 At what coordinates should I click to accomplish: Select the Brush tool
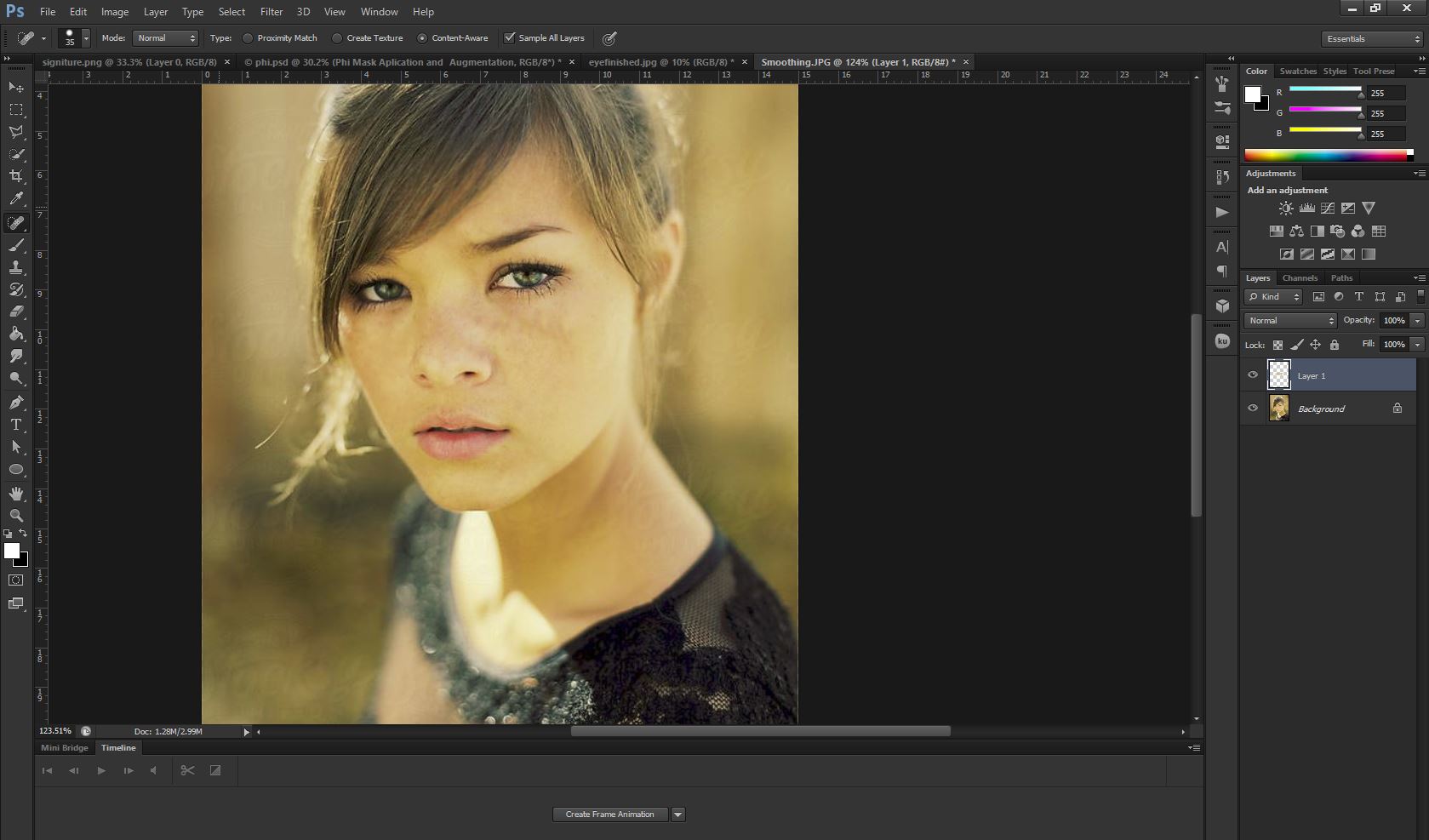(16, 245)
